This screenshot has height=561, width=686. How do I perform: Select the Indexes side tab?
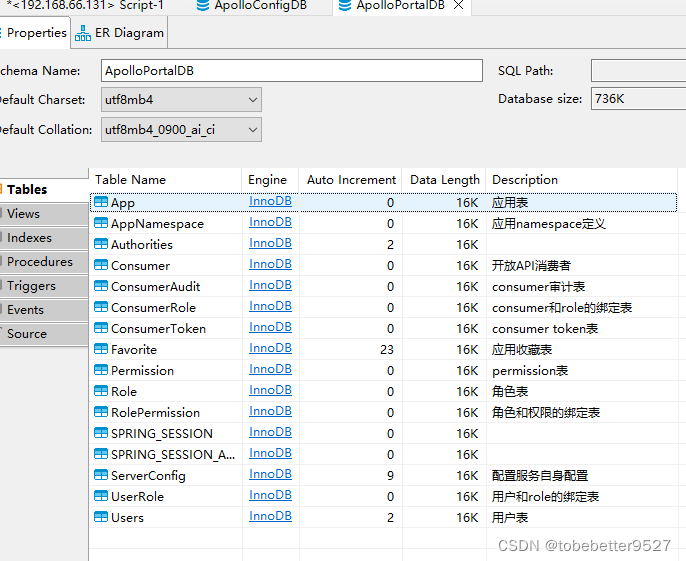pyautogui.click(x=44, y=238)
